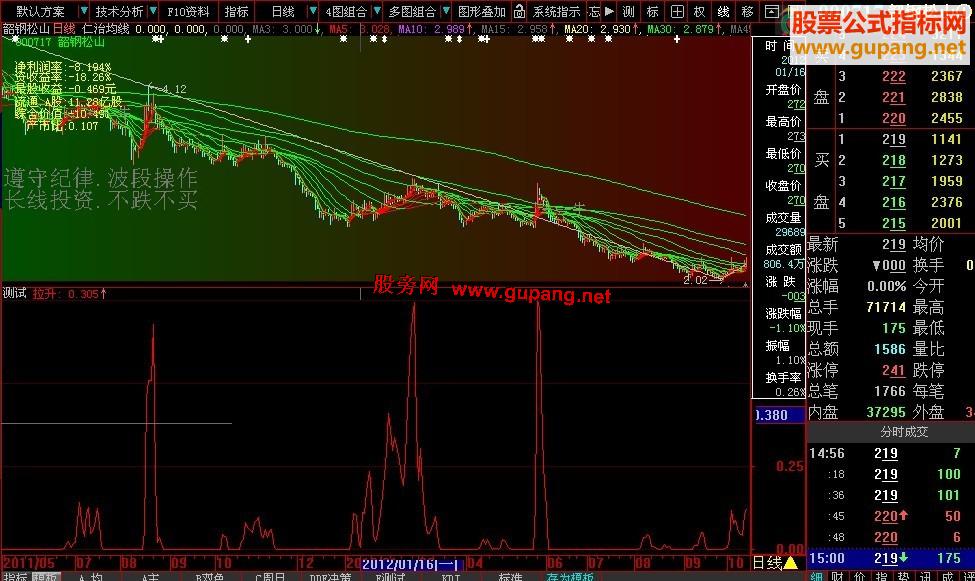The height and width of the screenshot is (581, 975).
Task: Click the 默认方案 scheme button
Action: click(40, 11)
